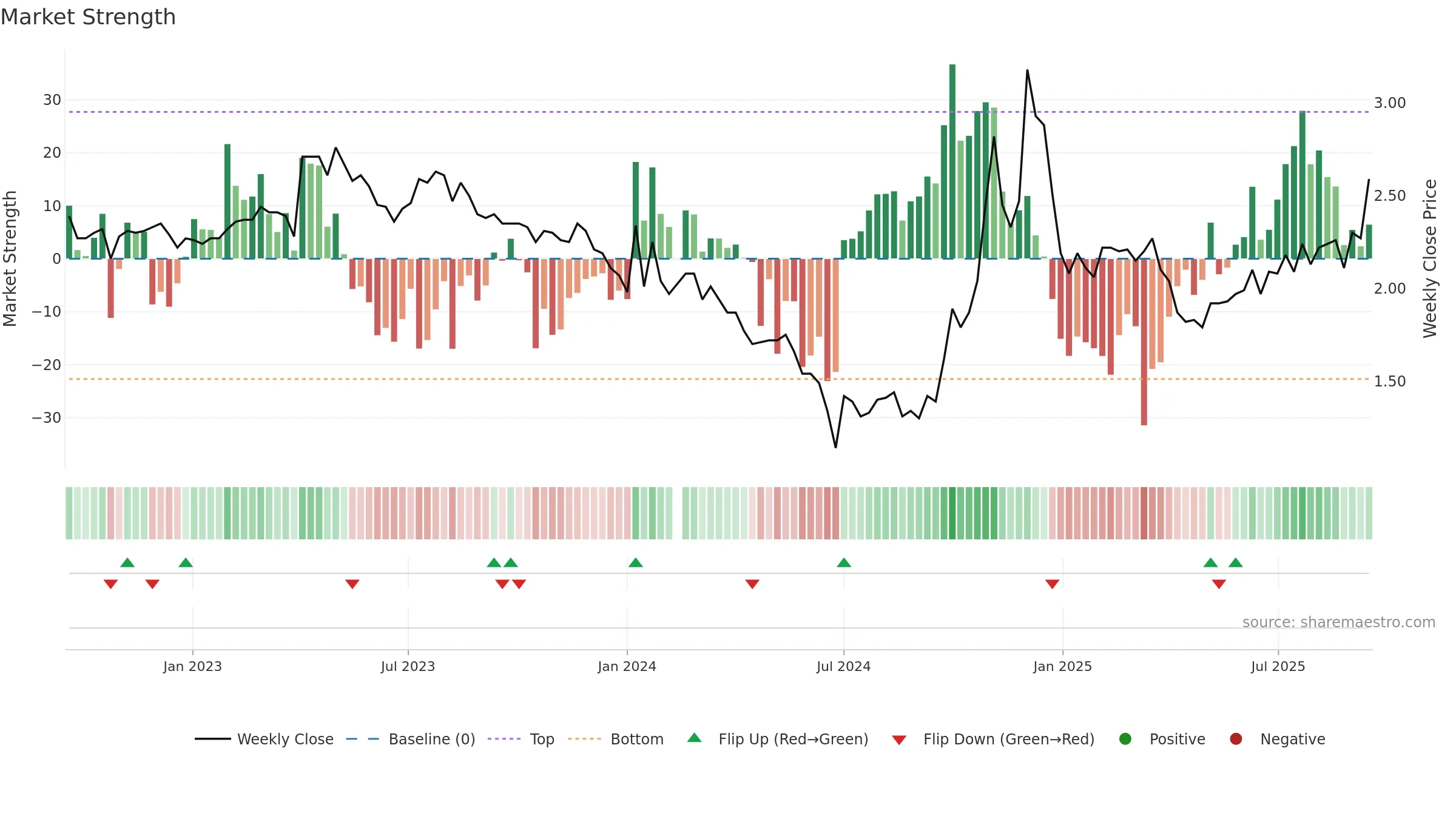The image size is (1456, 819).
Task: Click the 'Jul 2023' x-axis label
Action: point(408,666)
